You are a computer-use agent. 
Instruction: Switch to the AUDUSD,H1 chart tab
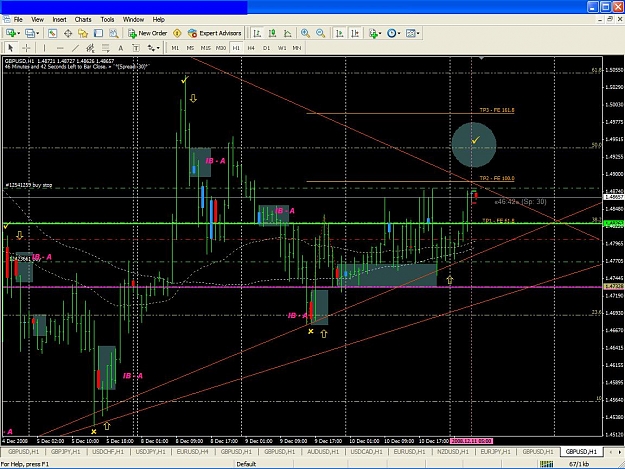coord(323,452)
